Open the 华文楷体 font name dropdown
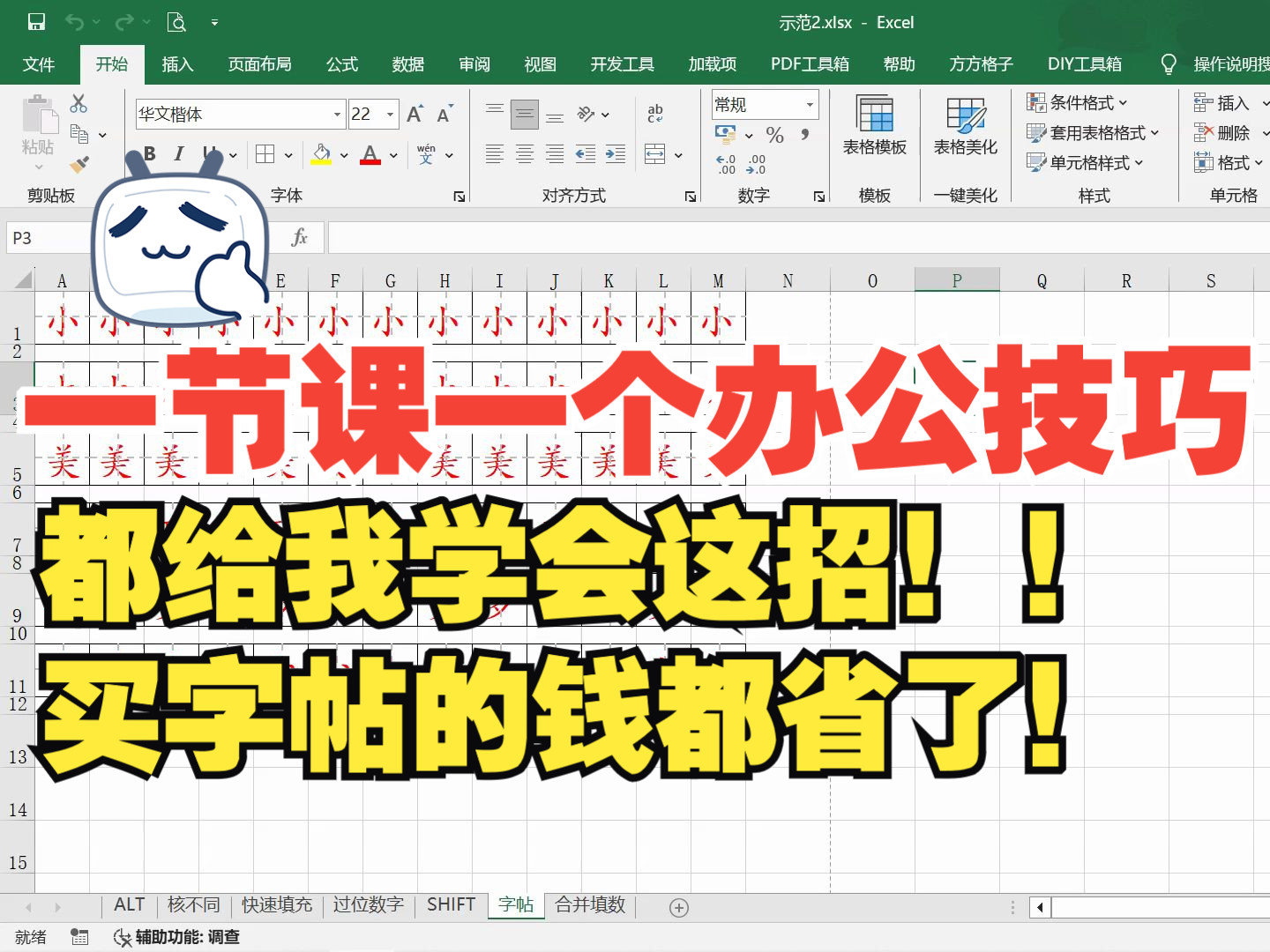Viewport: 1270px width, 952px height. pos(337,114)
